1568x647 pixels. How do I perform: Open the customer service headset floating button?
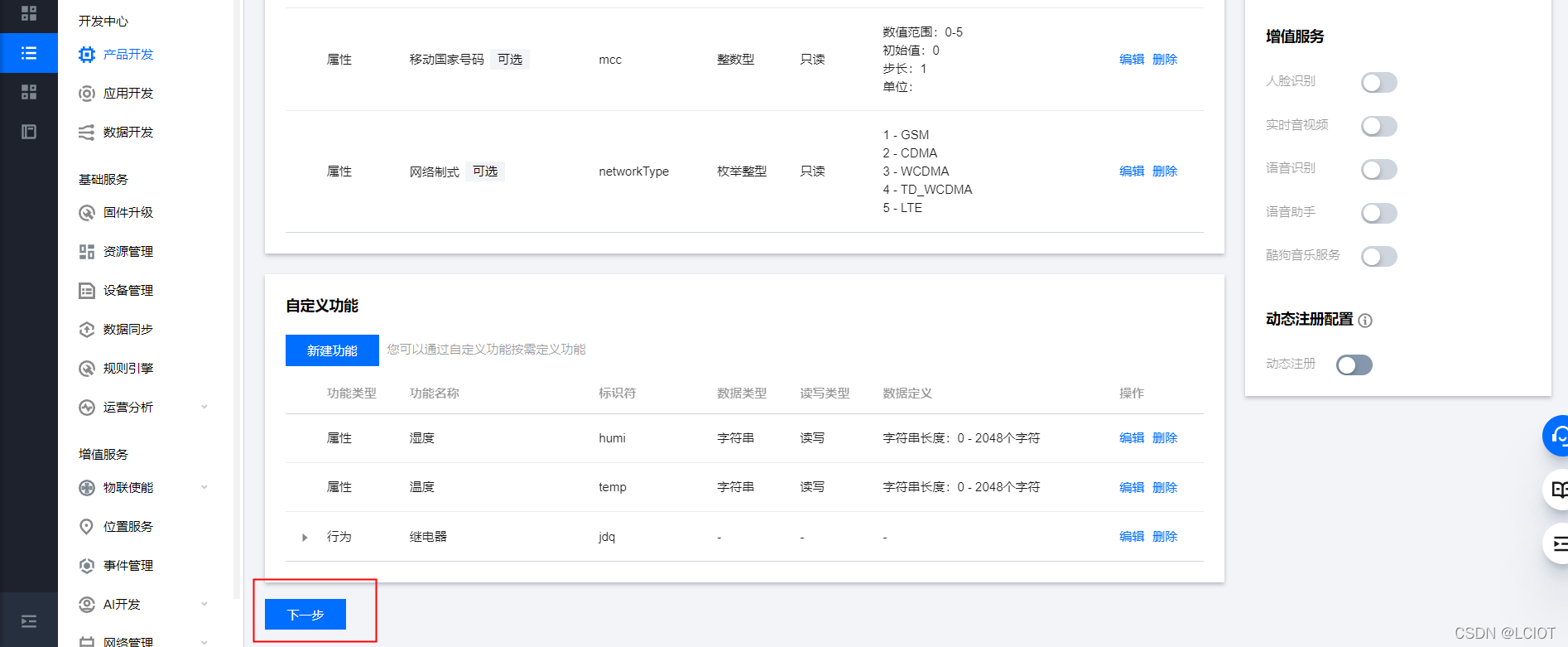point(1556,436)
